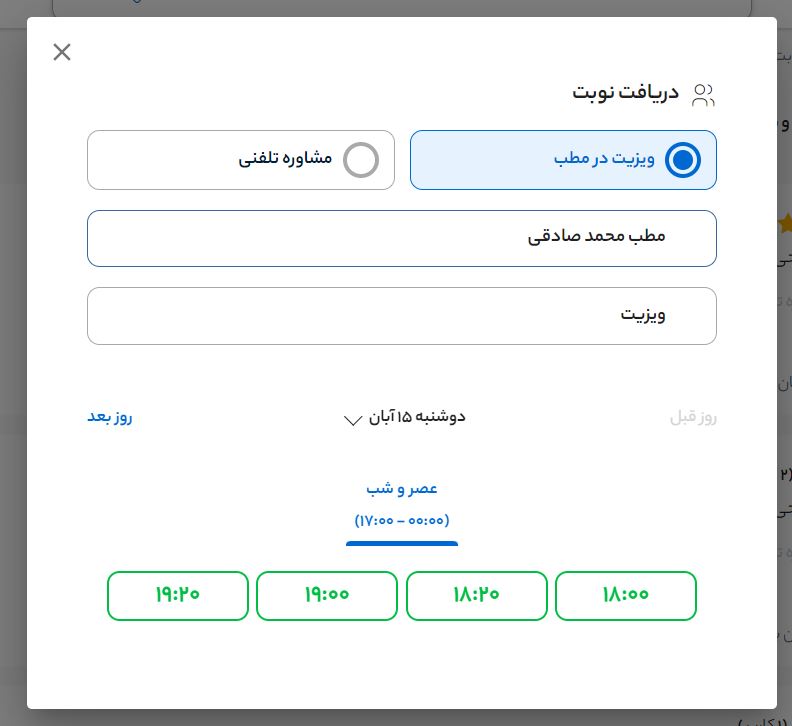
Task: Open the مطب محمد صادقی clinic selector
Action: pyautogui.click(x=402, y=238)
